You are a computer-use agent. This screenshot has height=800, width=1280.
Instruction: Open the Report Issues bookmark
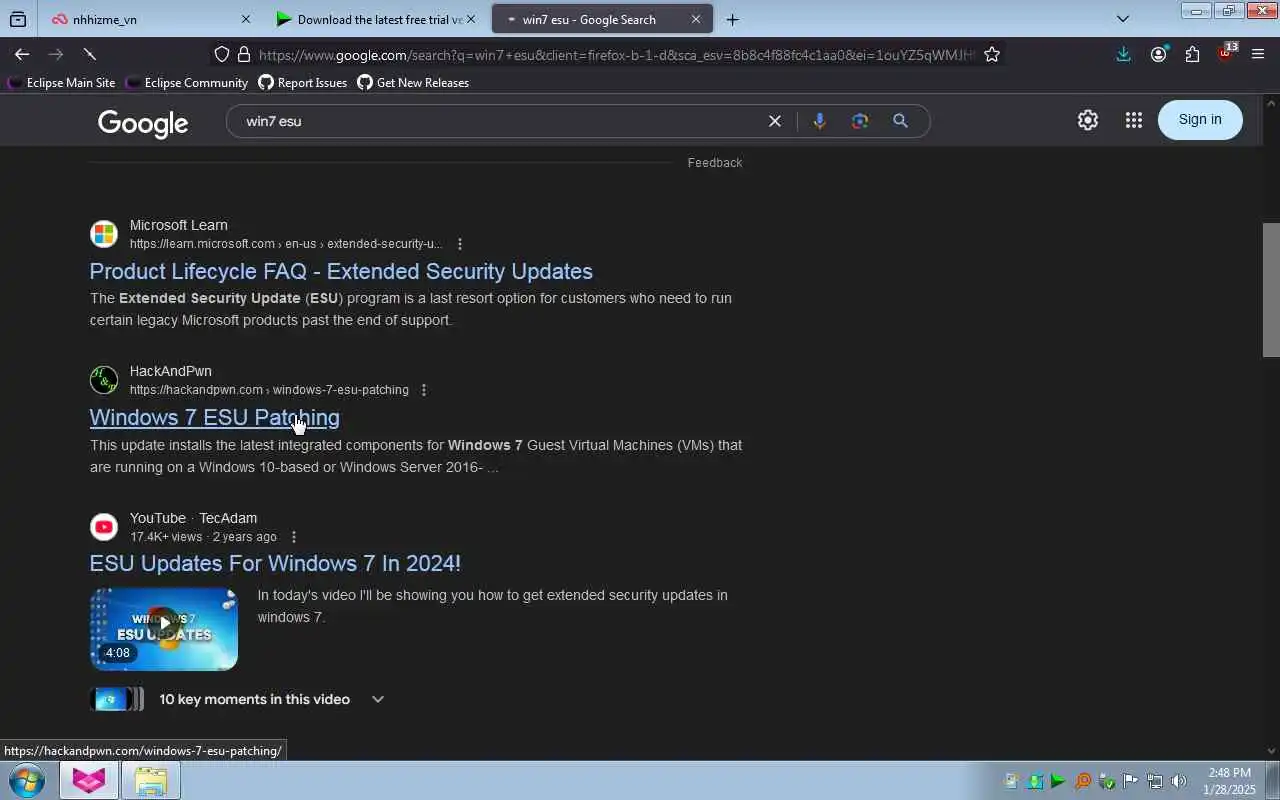(x=303, y=83)
